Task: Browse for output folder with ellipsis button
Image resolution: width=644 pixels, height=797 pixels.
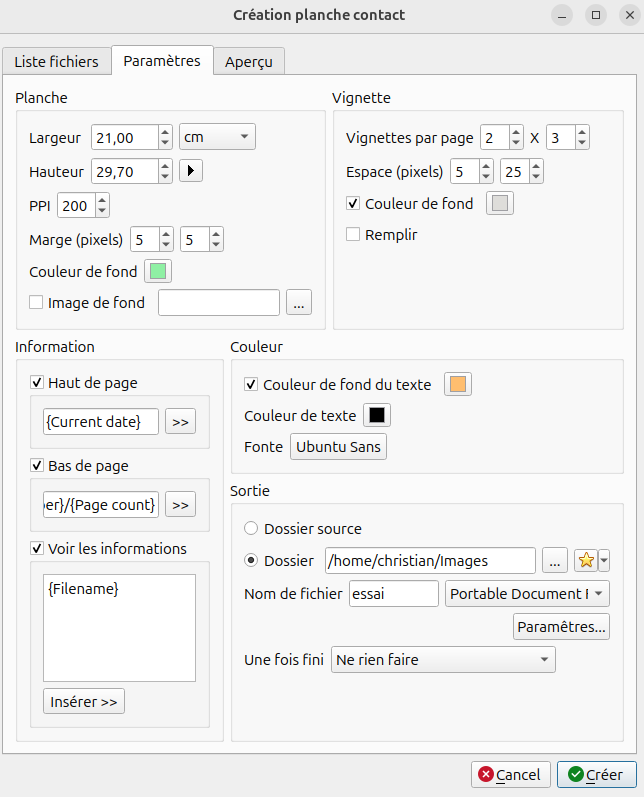Action: pyautogui.click(x=555, y=560)
